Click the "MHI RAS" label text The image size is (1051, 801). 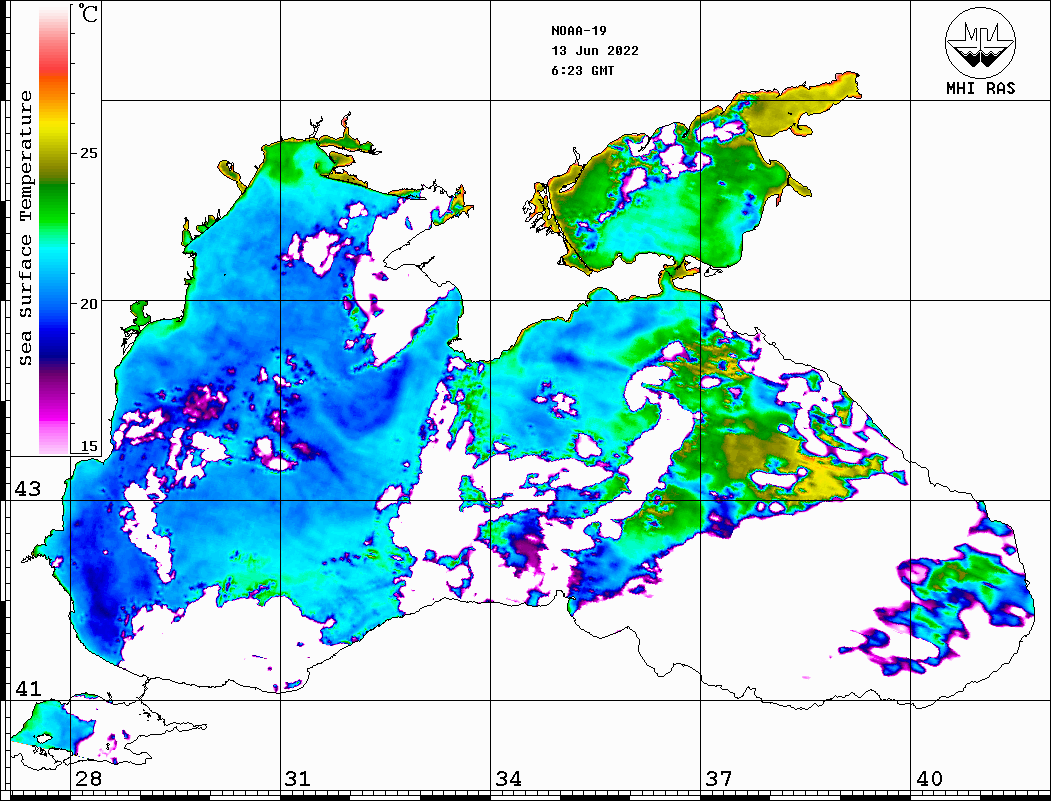[980, 88]
